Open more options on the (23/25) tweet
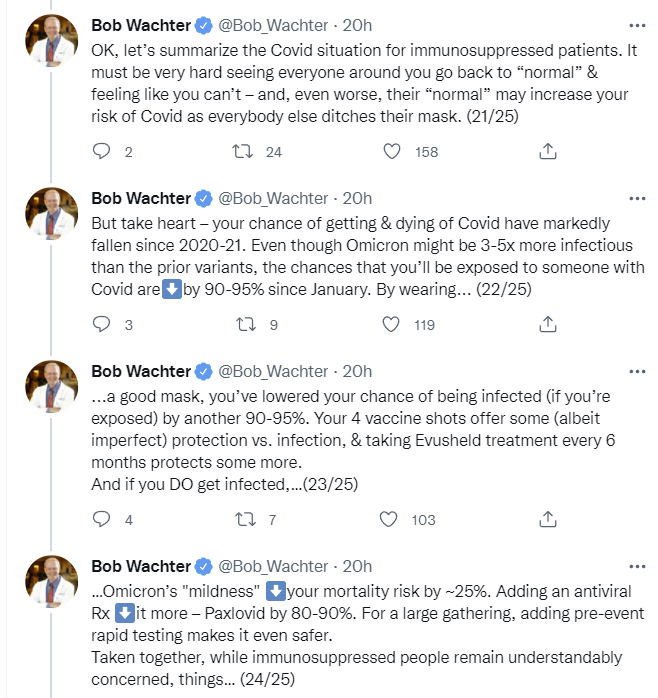Screen dimensions: 658x698 [636, 370]
